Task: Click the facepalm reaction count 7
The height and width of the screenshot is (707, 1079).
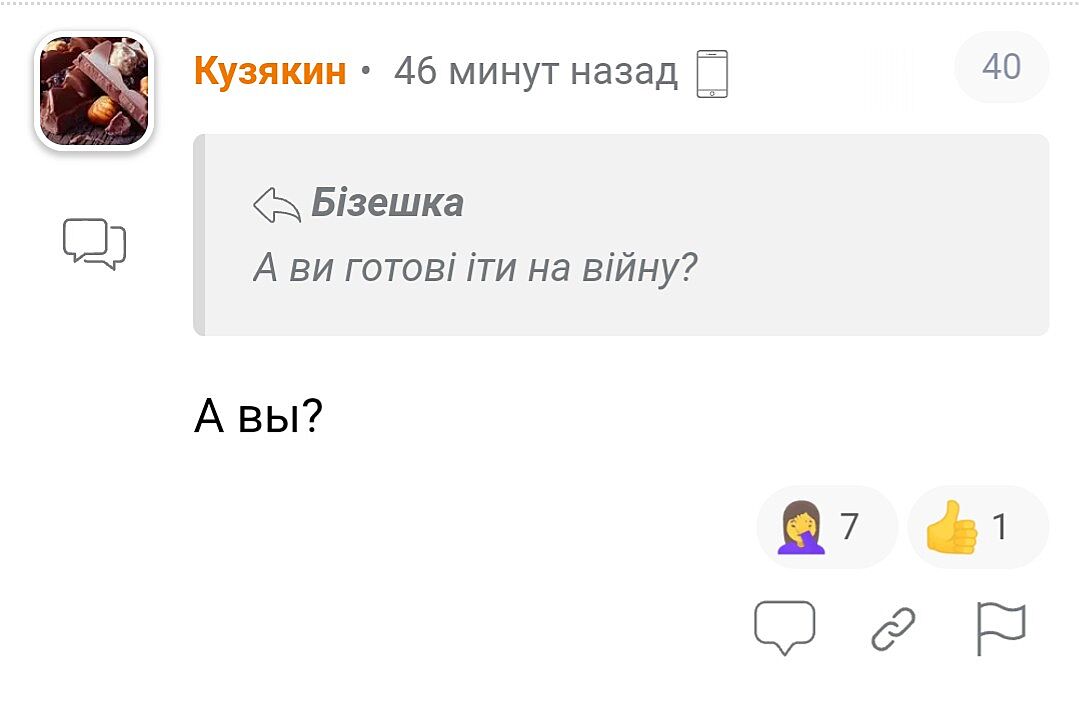Action: (849, 526)
